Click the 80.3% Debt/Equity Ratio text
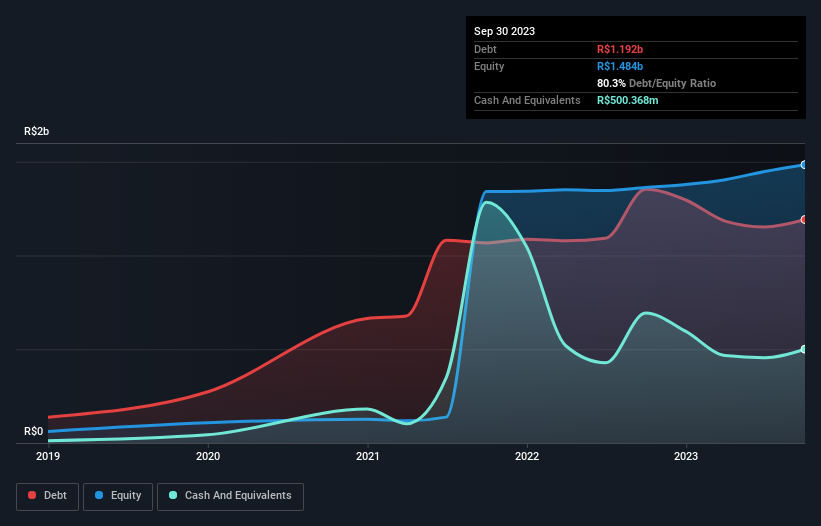The height and width of the screenshot is (526, 821). (x=656, y=83)
